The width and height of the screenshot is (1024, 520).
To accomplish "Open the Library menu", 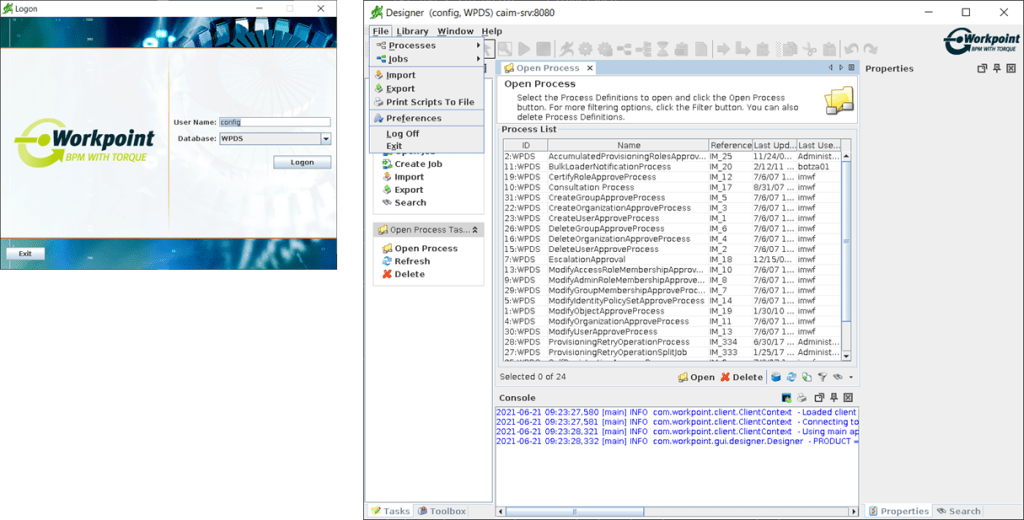I will 412,31.
